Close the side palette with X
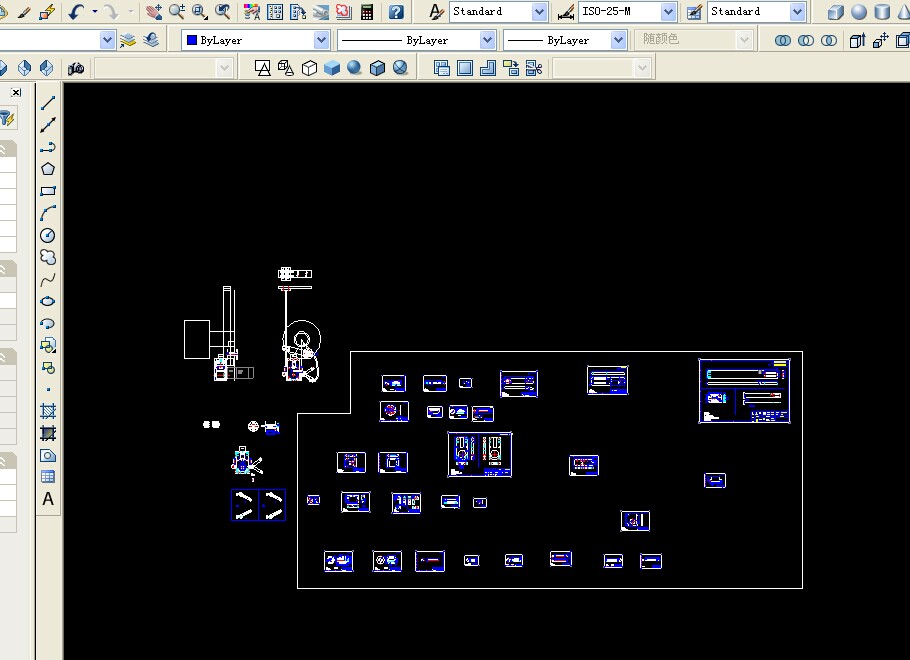Screen dimensions: 910x660 [16, 92]
